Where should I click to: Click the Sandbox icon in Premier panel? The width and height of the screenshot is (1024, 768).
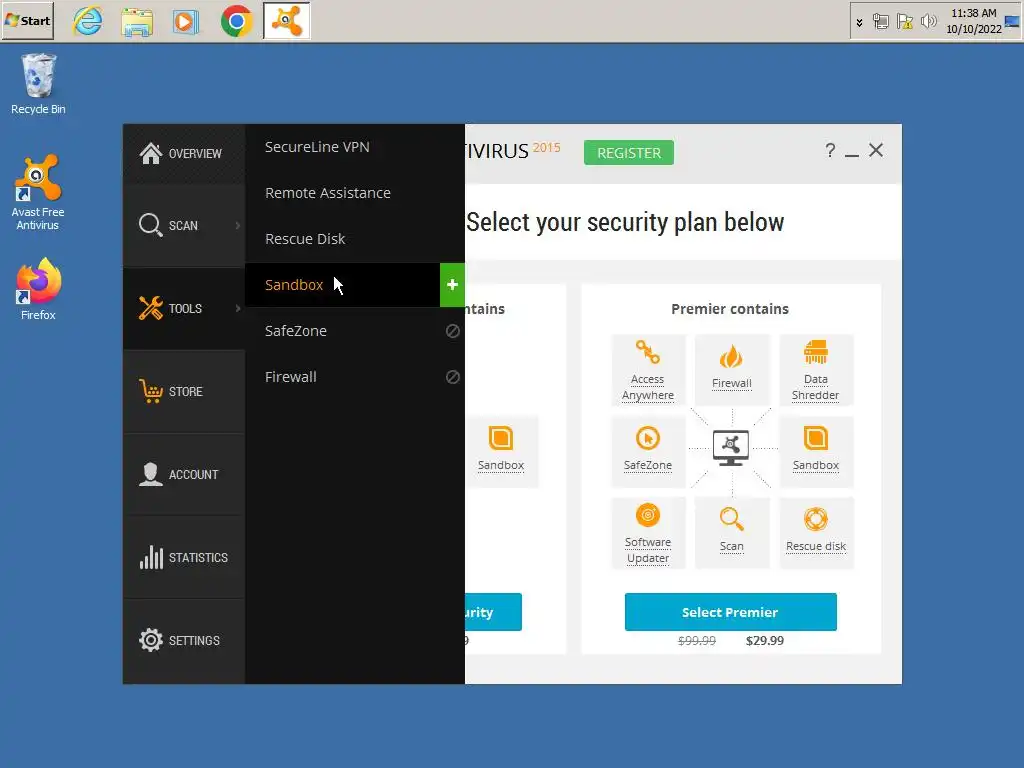coord(816,438)
